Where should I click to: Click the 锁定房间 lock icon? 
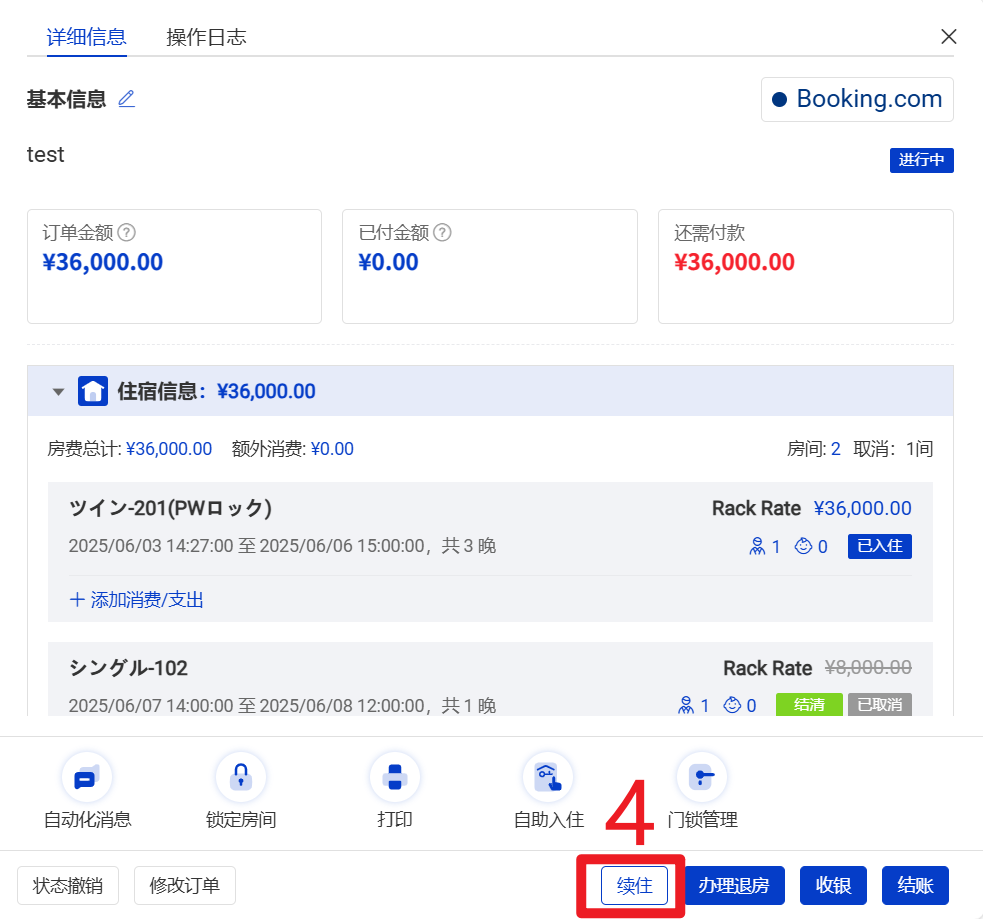240,777
